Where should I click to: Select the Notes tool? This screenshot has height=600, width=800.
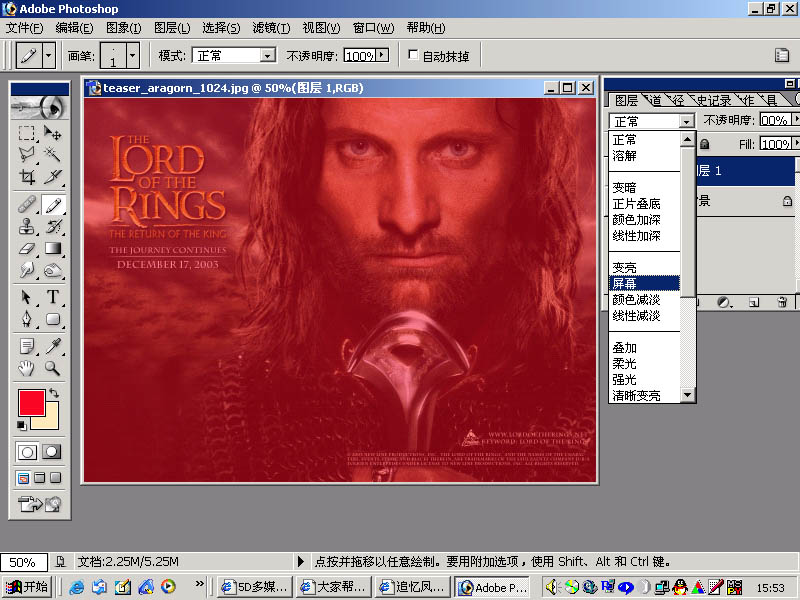point(27,346)
